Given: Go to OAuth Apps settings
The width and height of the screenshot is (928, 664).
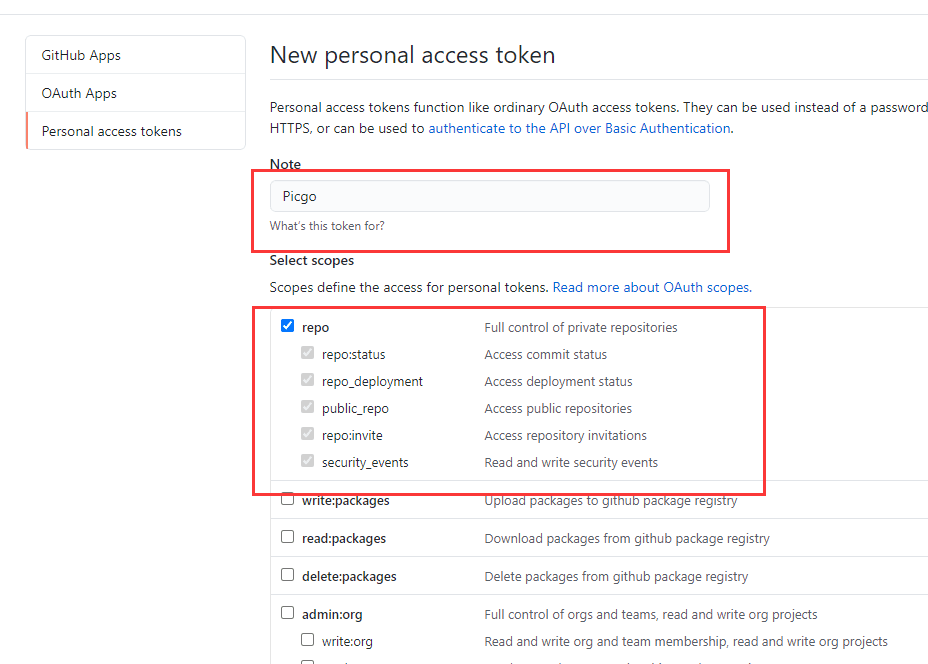Looking at the screenshot, I should pyautogui.click(x=79, y=93).
